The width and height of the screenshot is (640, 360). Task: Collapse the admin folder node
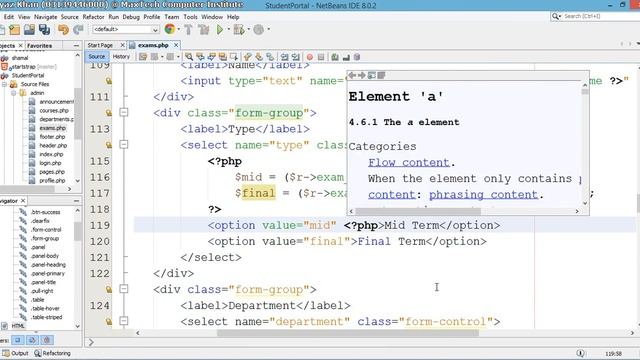click(13, 93)
